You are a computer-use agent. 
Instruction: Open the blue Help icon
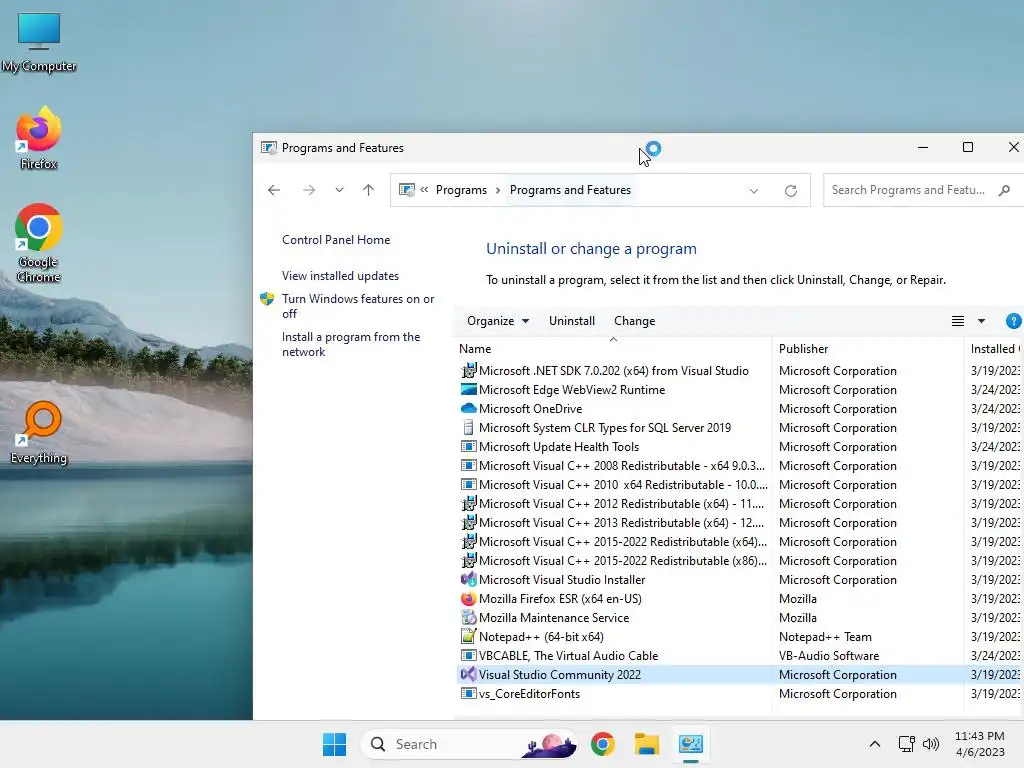coord(1014,321)
